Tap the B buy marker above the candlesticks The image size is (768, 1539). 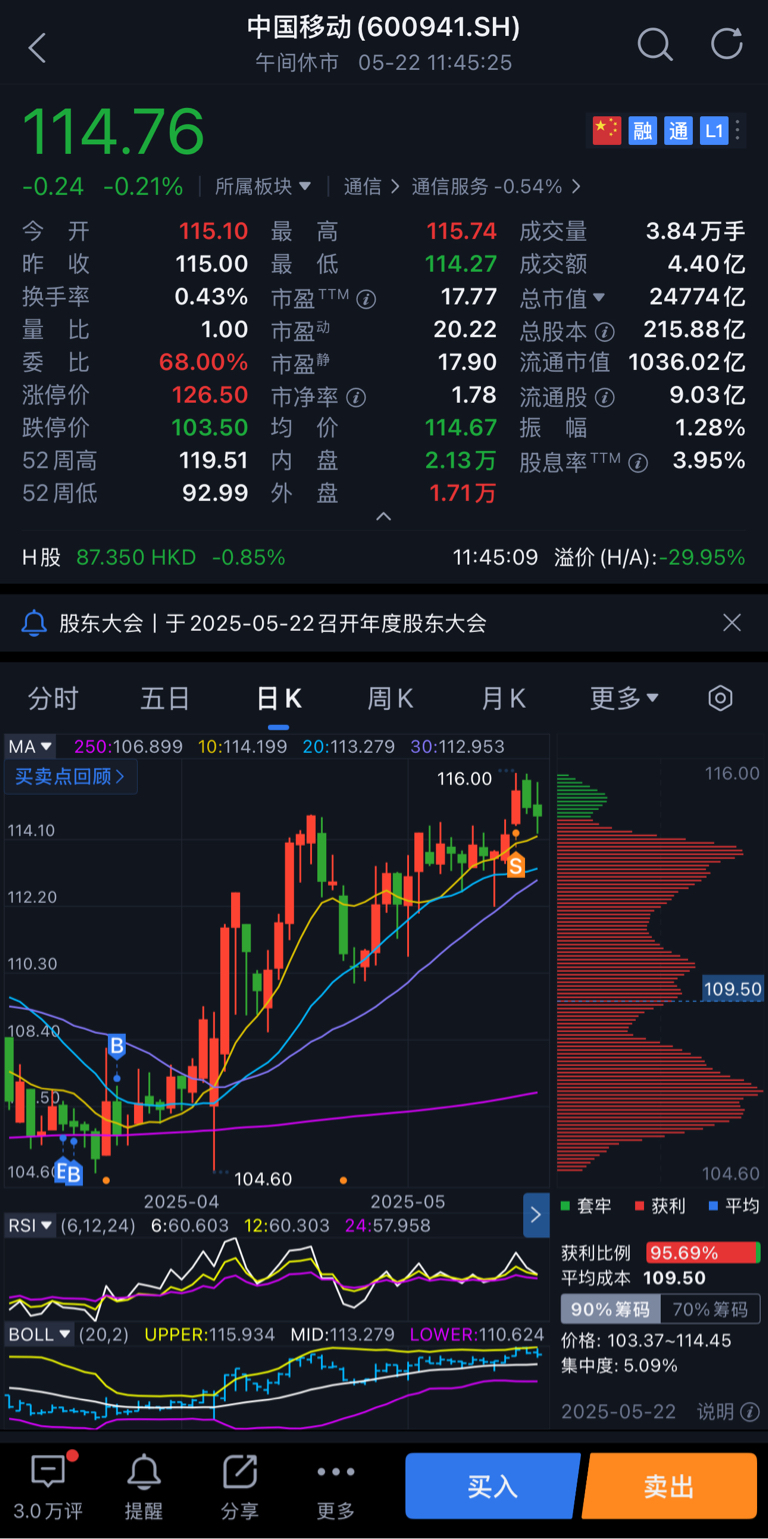coord(116,1047)
